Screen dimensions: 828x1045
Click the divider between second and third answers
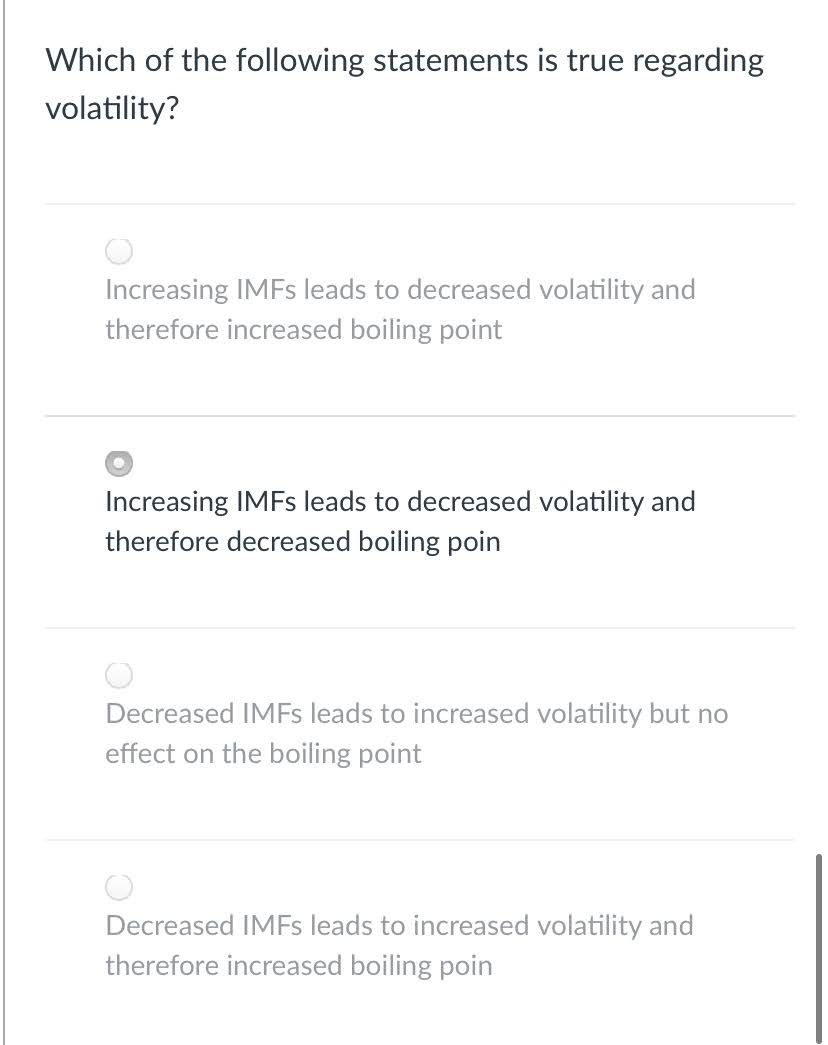coord(420,628)
